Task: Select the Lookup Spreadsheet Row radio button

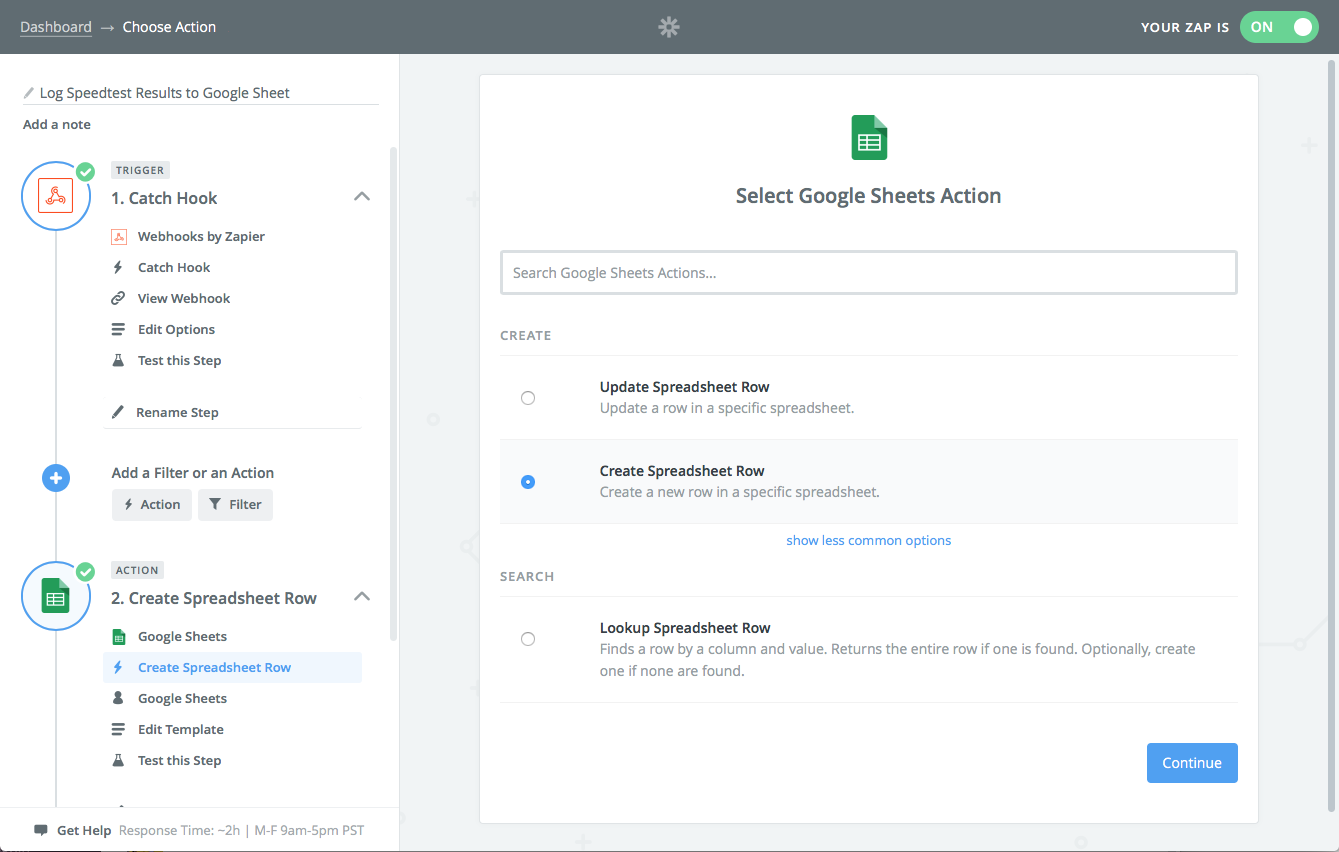Action: click(528, 639)
